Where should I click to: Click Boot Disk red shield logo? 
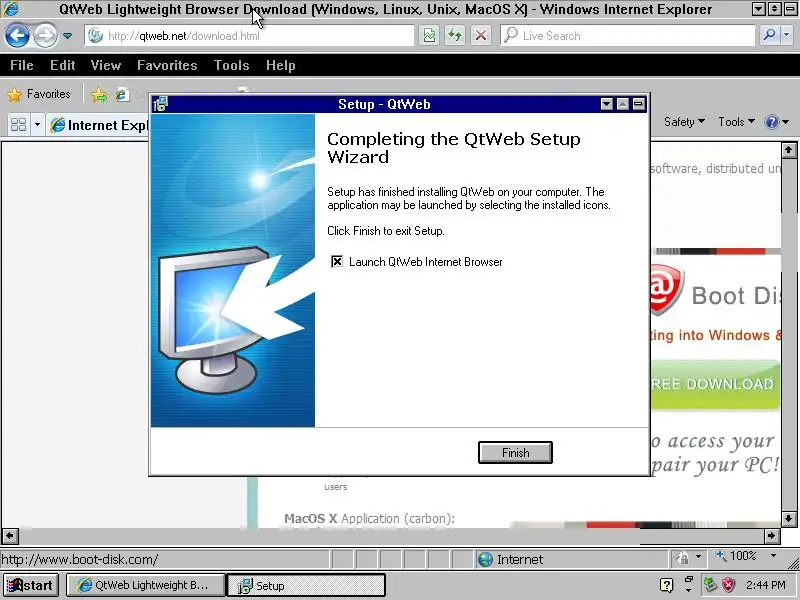pyautogui.click(x=666, y=289)
